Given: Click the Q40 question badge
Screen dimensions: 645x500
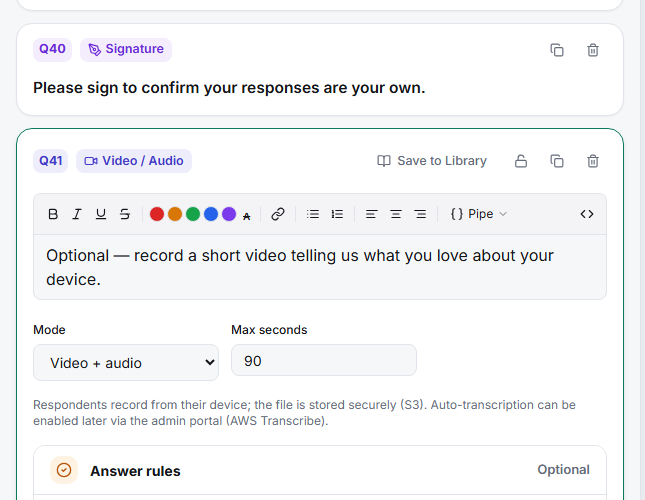Looking at the screenshot, I should (52, 49).
